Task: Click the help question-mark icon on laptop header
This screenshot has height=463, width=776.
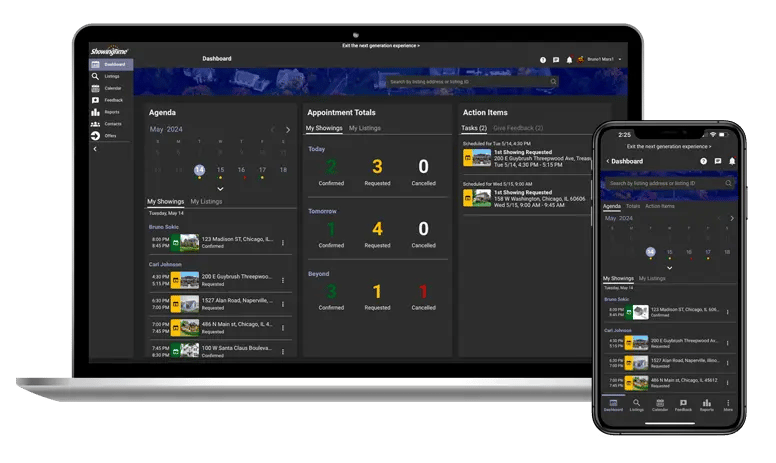Action: 543,60
